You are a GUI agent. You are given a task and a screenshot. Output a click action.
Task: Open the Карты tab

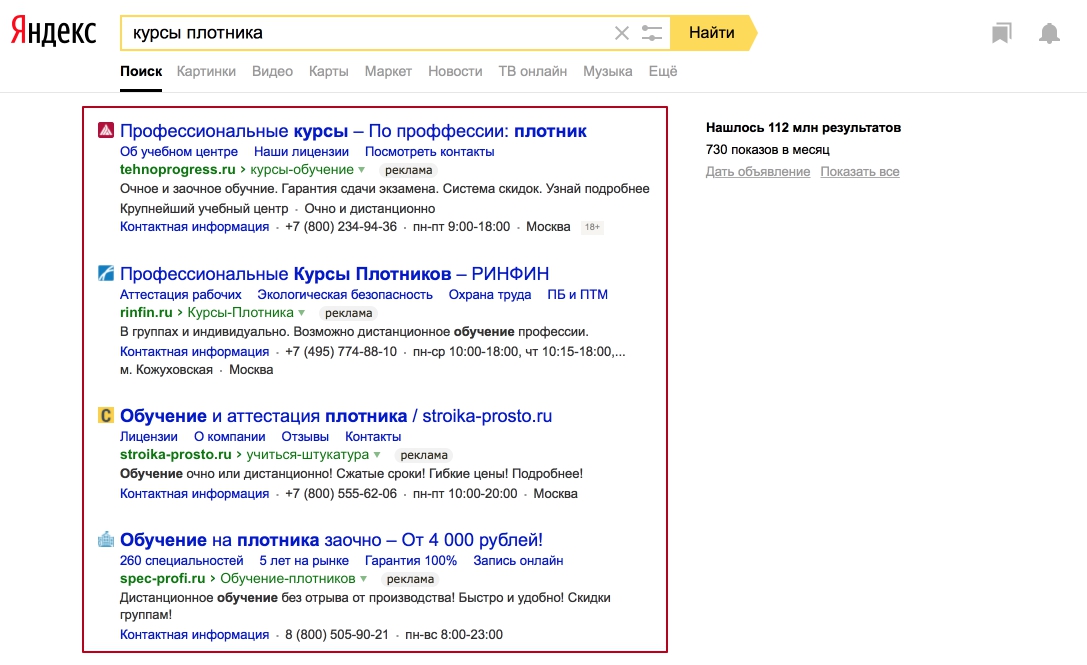329,71
